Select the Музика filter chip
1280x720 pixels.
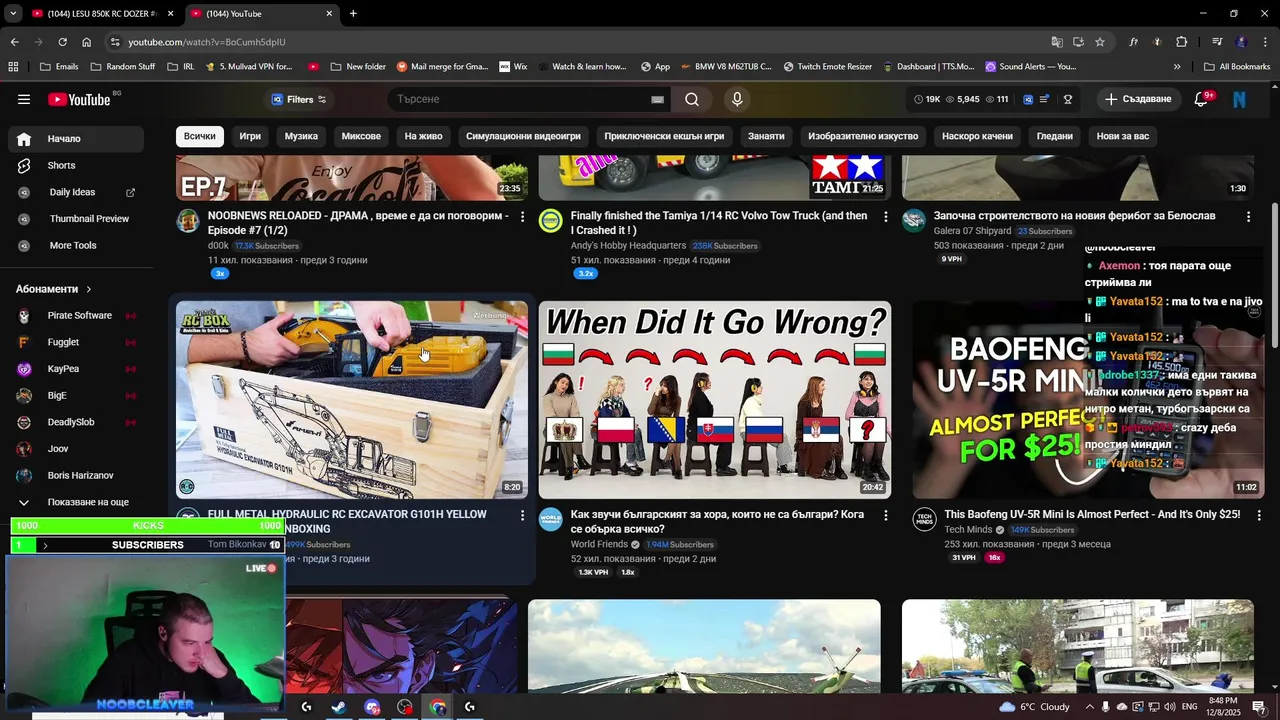tap(301, 136)
